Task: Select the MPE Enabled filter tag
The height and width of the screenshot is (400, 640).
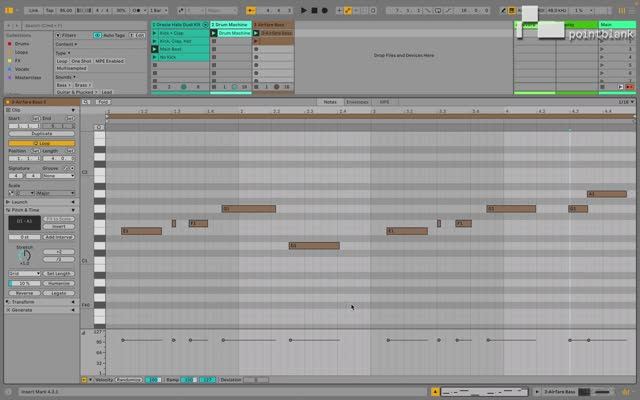Action: point(109,61)
